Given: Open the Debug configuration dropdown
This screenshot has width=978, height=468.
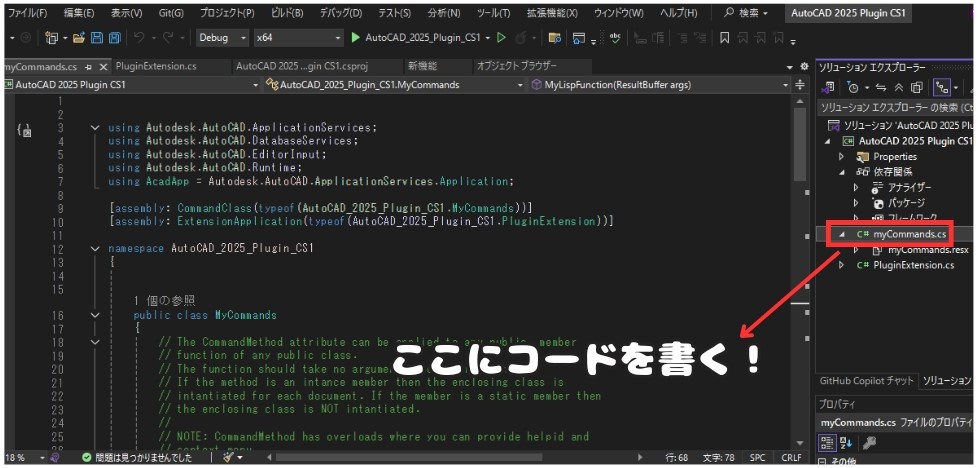Looking at the screenshot, I should [x=222, y=38].
